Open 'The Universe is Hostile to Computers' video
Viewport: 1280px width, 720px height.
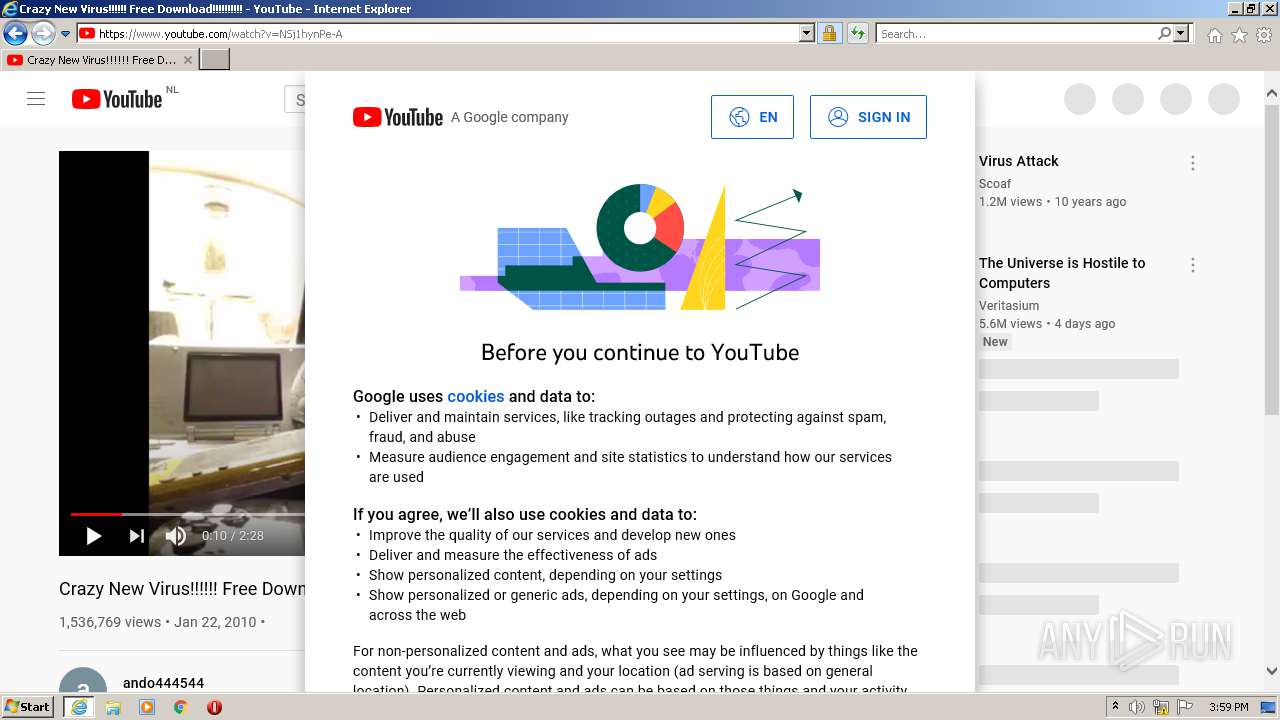click(1062, 273)
